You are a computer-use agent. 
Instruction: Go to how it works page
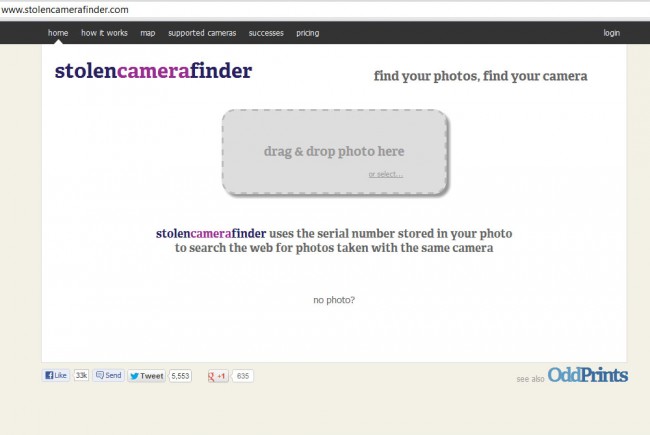click(x=104, y=33)
